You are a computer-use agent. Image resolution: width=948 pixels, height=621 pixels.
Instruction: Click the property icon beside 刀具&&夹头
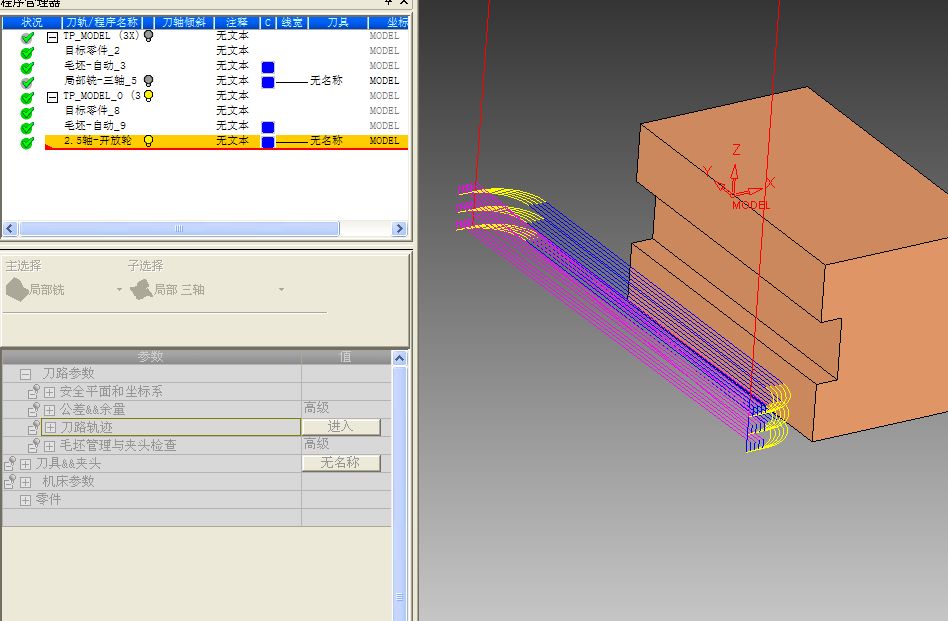(x=10, y=464)
